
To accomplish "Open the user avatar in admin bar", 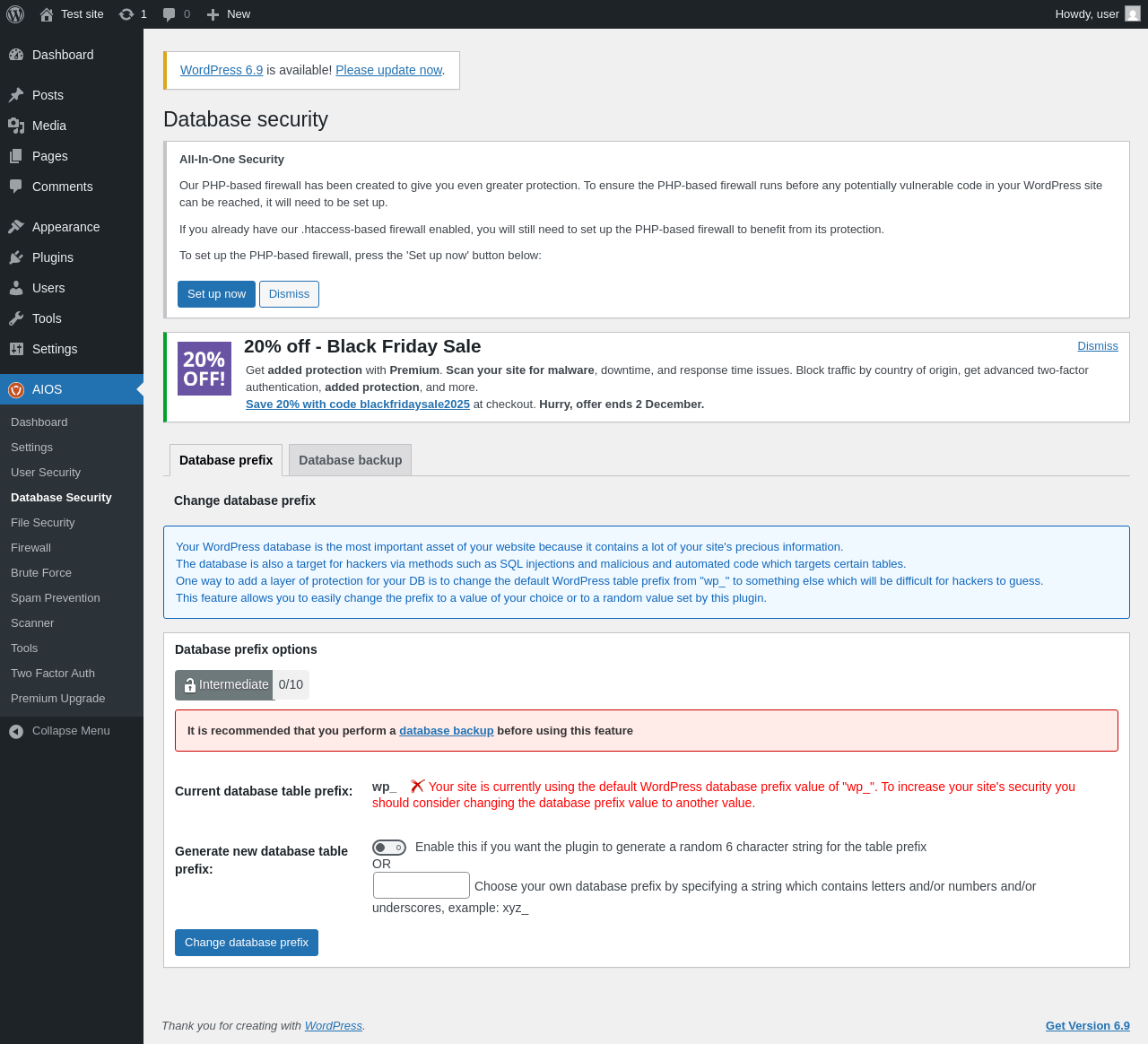I will pos(1133,14).
